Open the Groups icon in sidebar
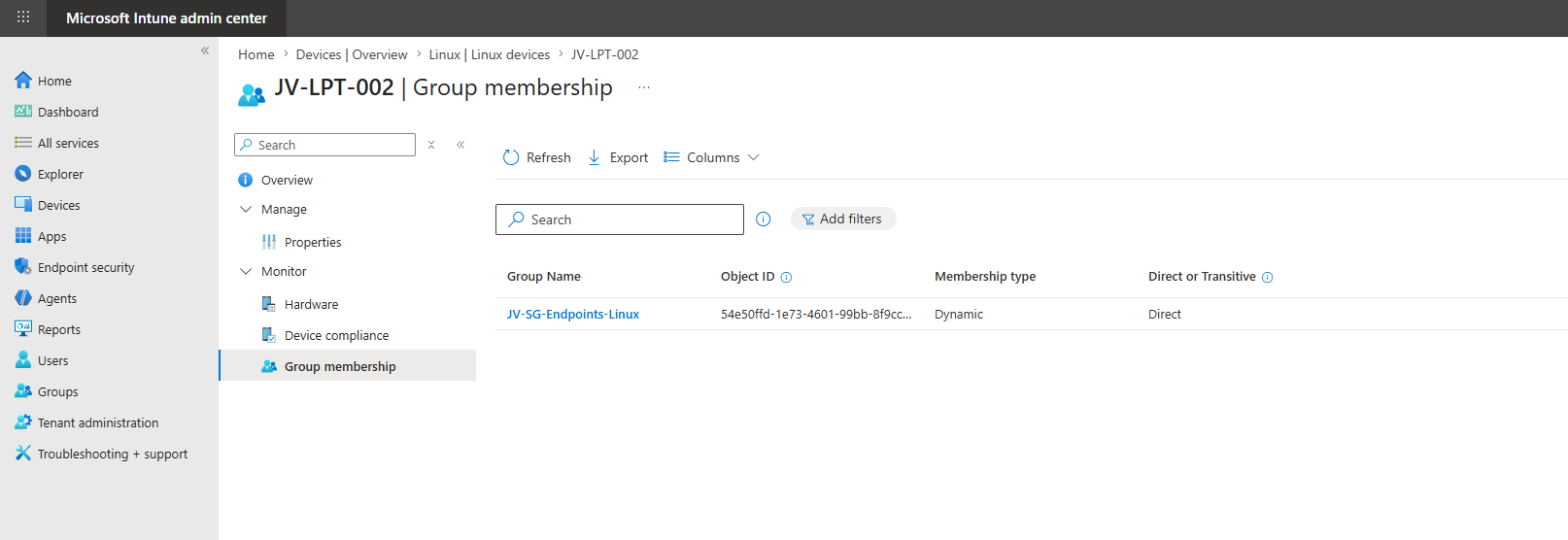 23,391
